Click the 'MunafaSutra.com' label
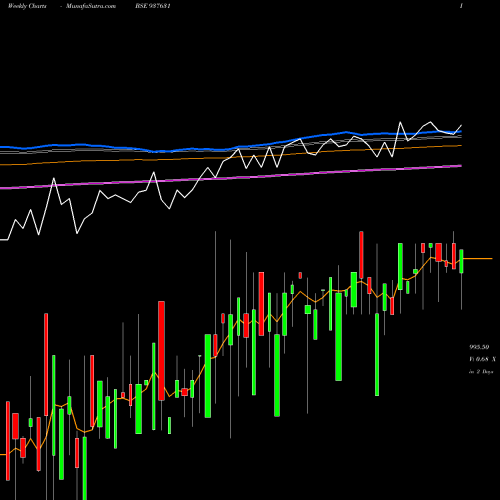The height and width of the screenshot is (500, 500). (91, 6)
